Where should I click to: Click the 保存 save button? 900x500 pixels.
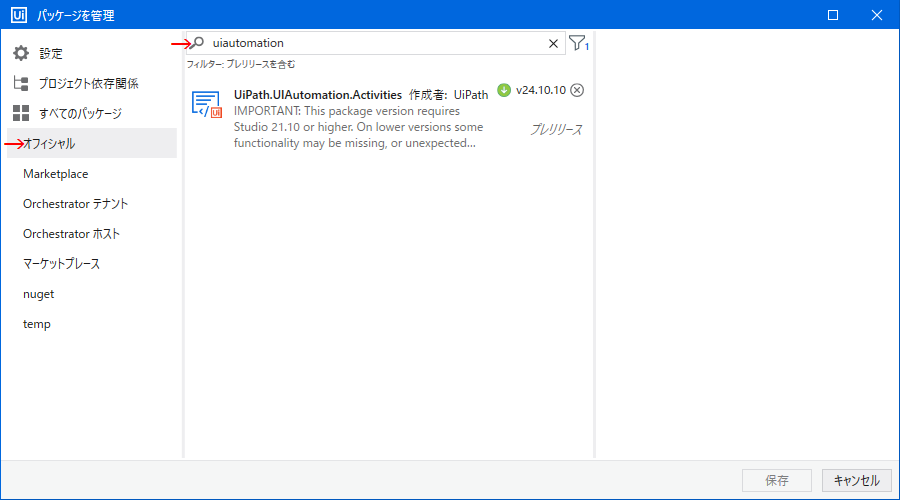point(777,480)
